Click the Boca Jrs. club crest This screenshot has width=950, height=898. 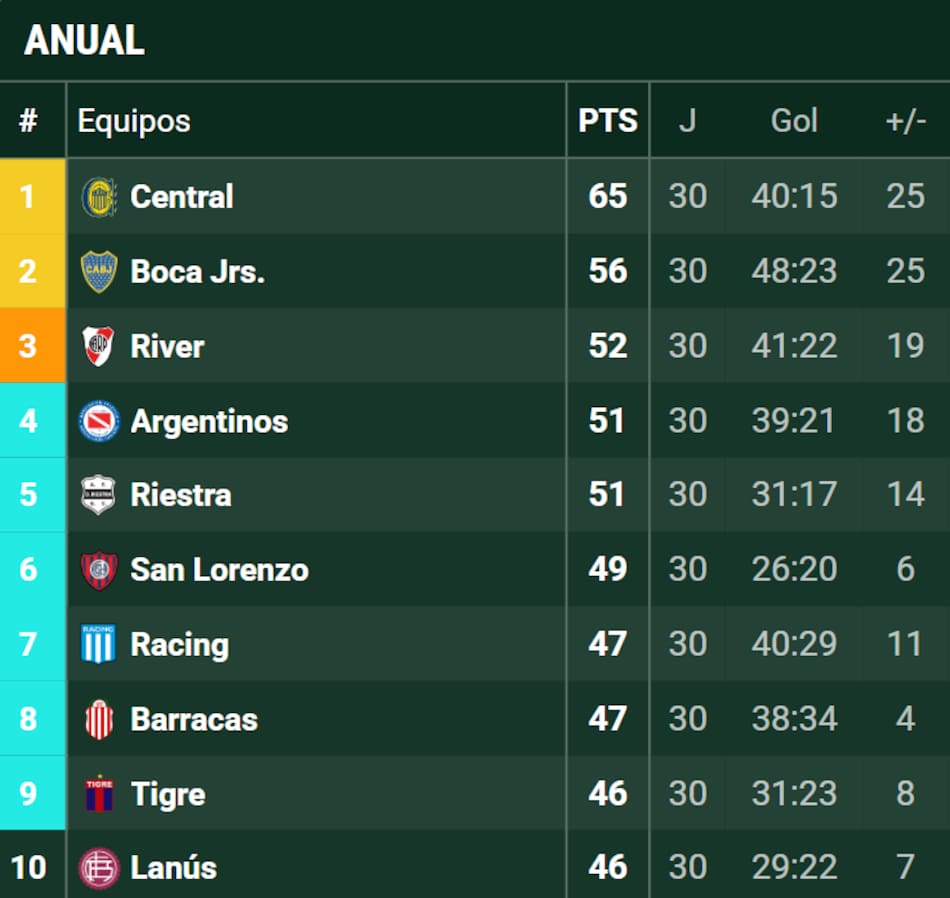pos(99,272)
